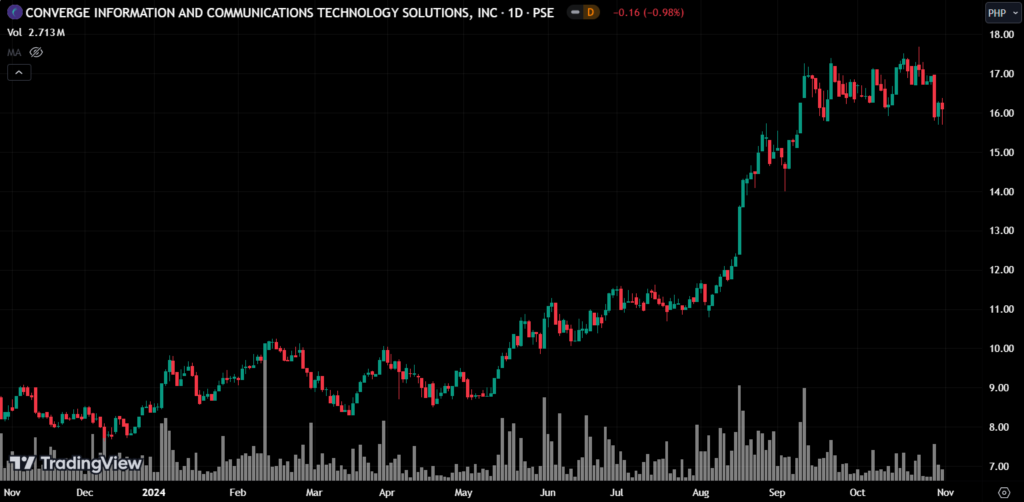This screenshot has width=1024, height=502.
Task: Click the 13.00 price axis label
Action: tap(1001, 231)
